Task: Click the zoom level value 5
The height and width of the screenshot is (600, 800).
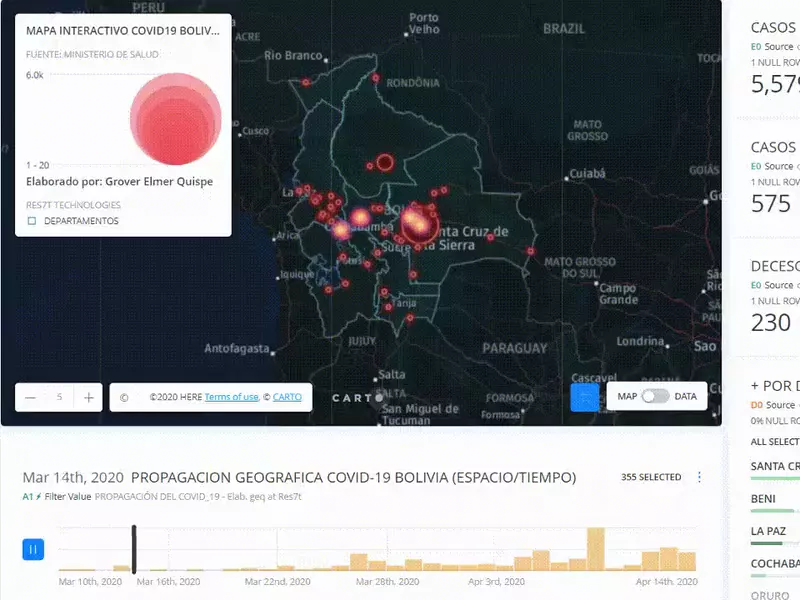Action: pyautogui.click(x=60, y=397)
